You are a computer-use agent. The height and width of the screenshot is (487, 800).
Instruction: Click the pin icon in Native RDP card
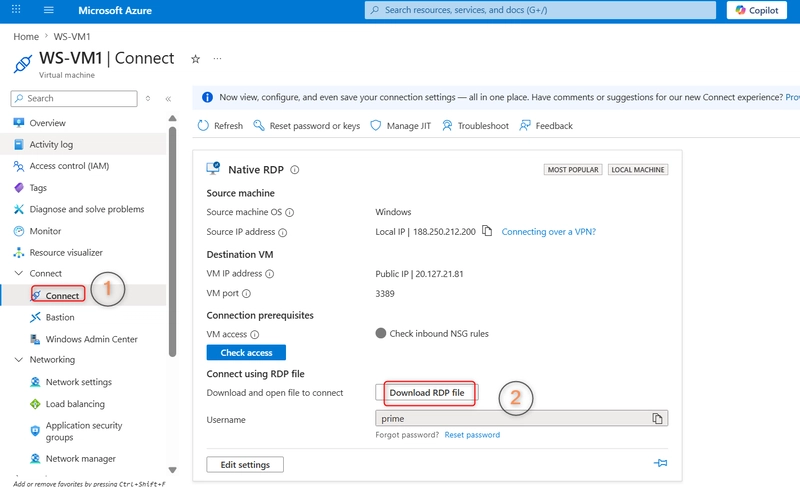point(660,463)
